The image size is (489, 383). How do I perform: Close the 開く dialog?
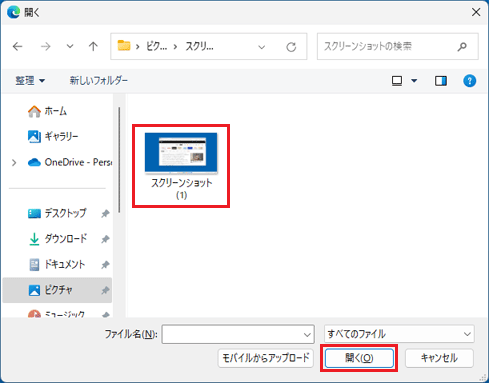[476, 12]
